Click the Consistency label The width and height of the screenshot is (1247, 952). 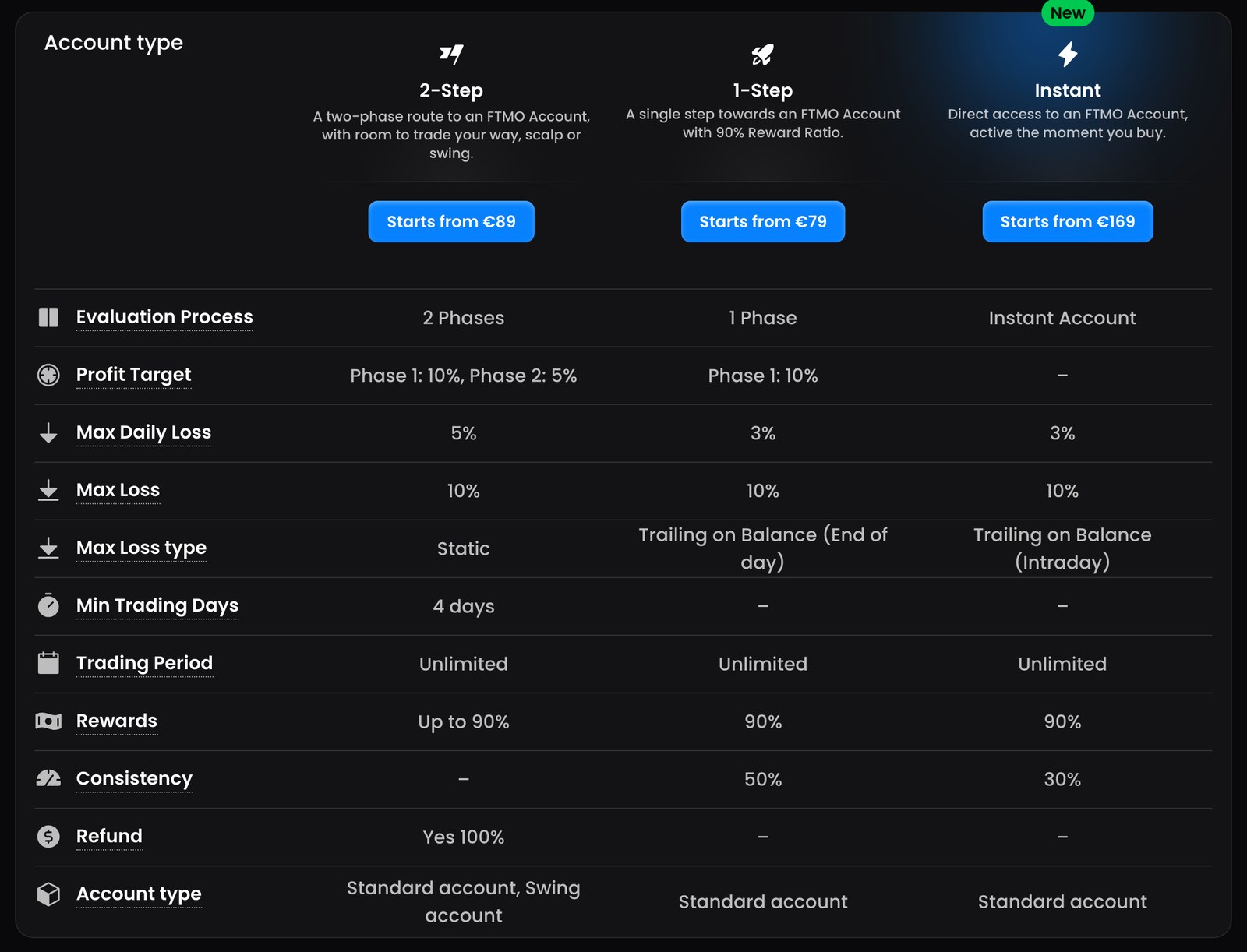(134, 778)
